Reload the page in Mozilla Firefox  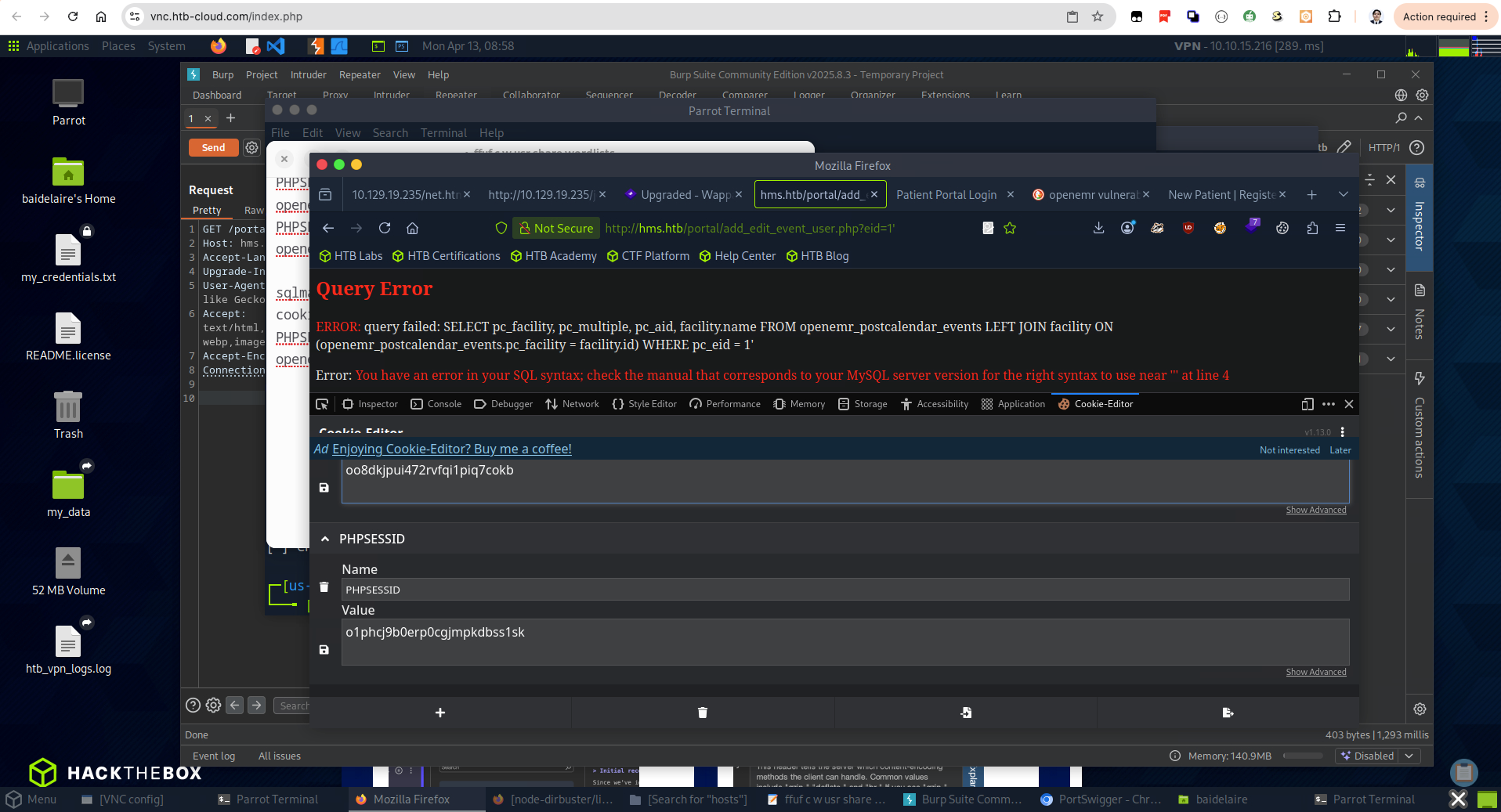(x=385, y=228)
